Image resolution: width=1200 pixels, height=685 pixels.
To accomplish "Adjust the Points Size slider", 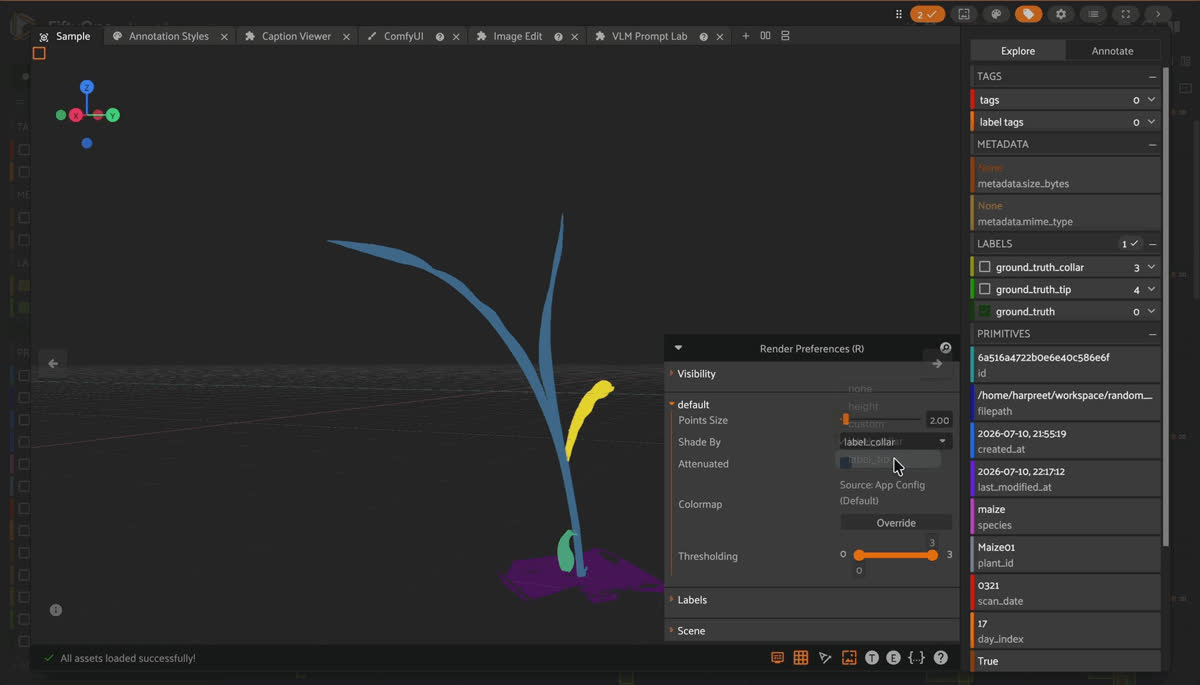I will [x=881, y=420].
